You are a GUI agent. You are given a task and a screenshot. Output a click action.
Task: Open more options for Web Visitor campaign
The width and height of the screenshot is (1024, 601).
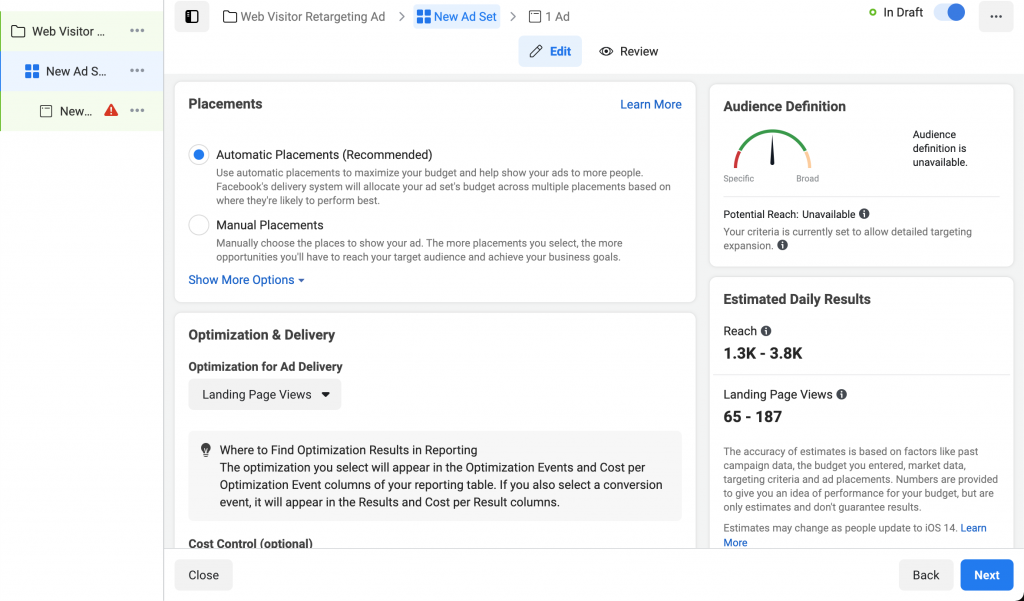[x=137, y=31]
